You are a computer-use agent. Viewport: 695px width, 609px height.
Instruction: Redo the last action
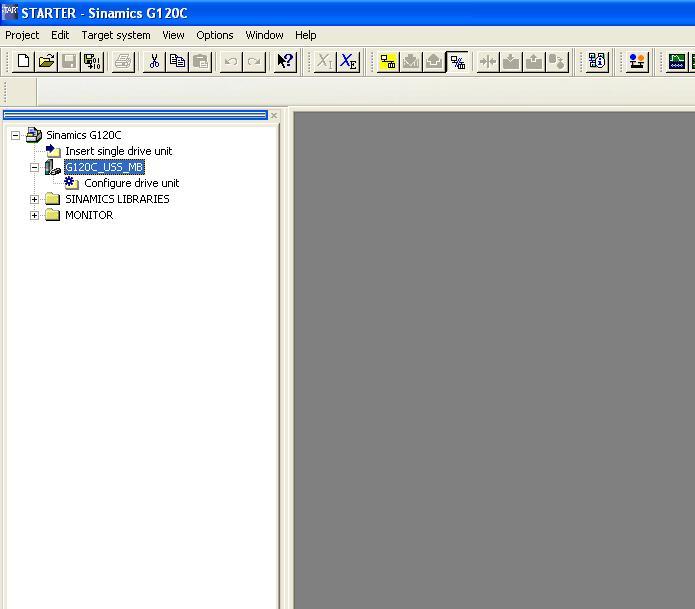pos(254,61)
